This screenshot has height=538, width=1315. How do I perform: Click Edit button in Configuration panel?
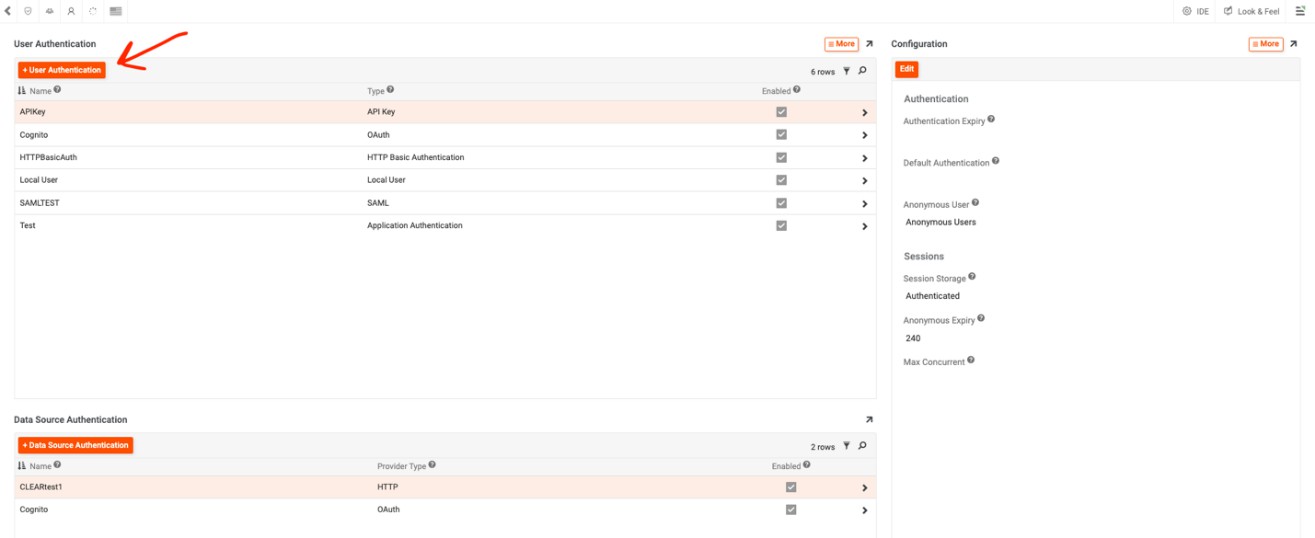(906, 69)
